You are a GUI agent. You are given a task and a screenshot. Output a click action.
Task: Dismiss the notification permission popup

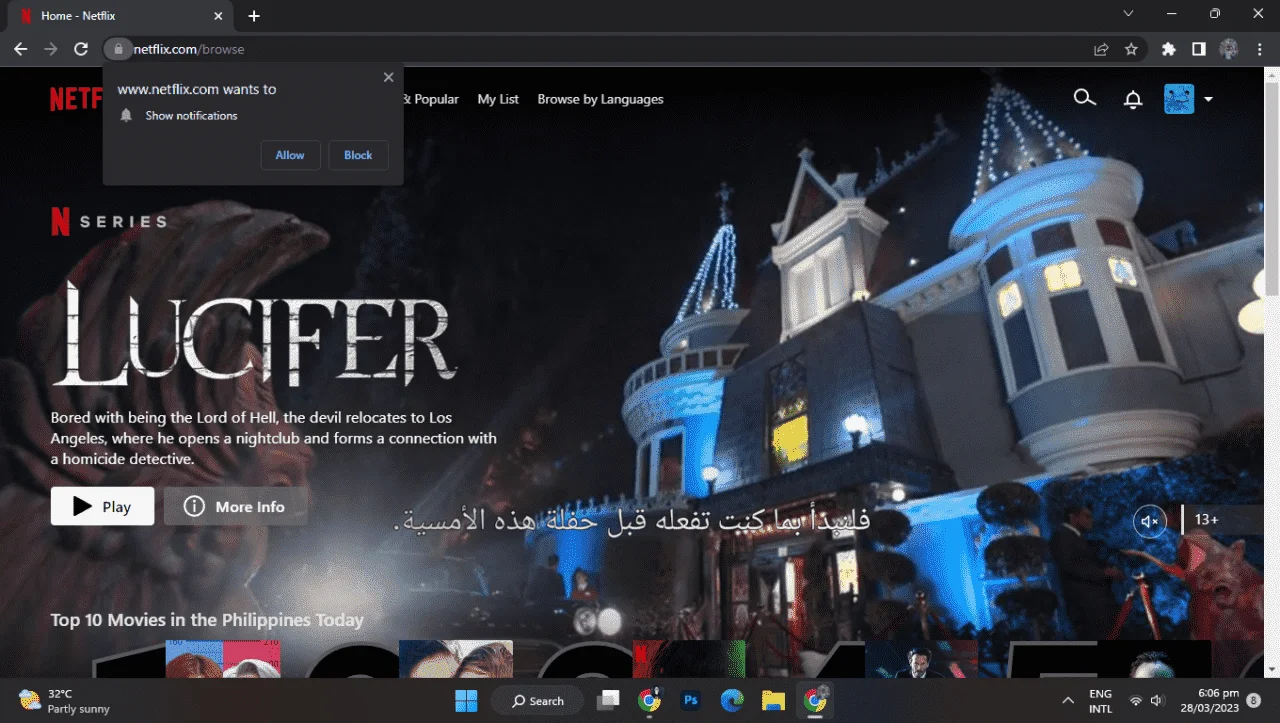(389, 77)
